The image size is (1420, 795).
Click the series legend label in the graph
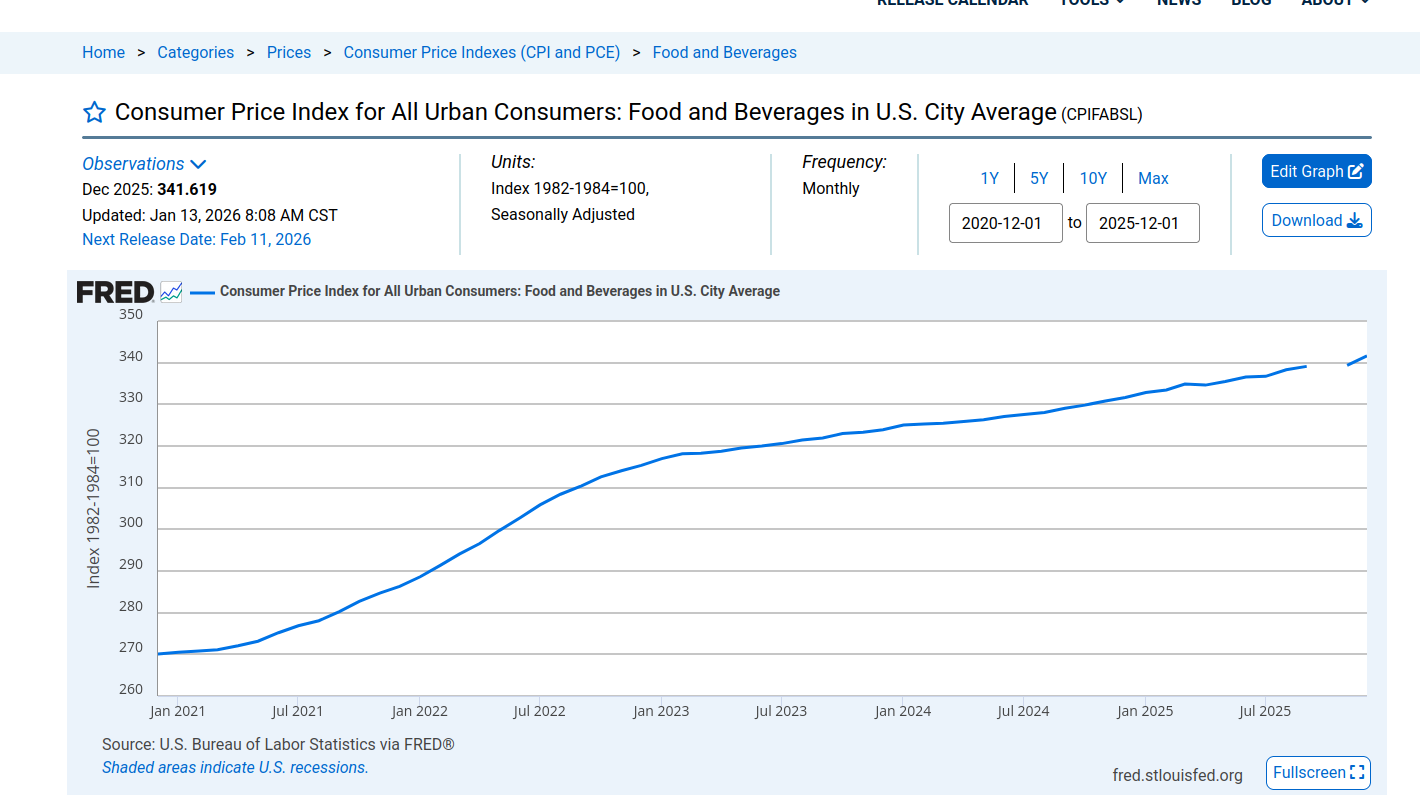click(x=500, y=291)
